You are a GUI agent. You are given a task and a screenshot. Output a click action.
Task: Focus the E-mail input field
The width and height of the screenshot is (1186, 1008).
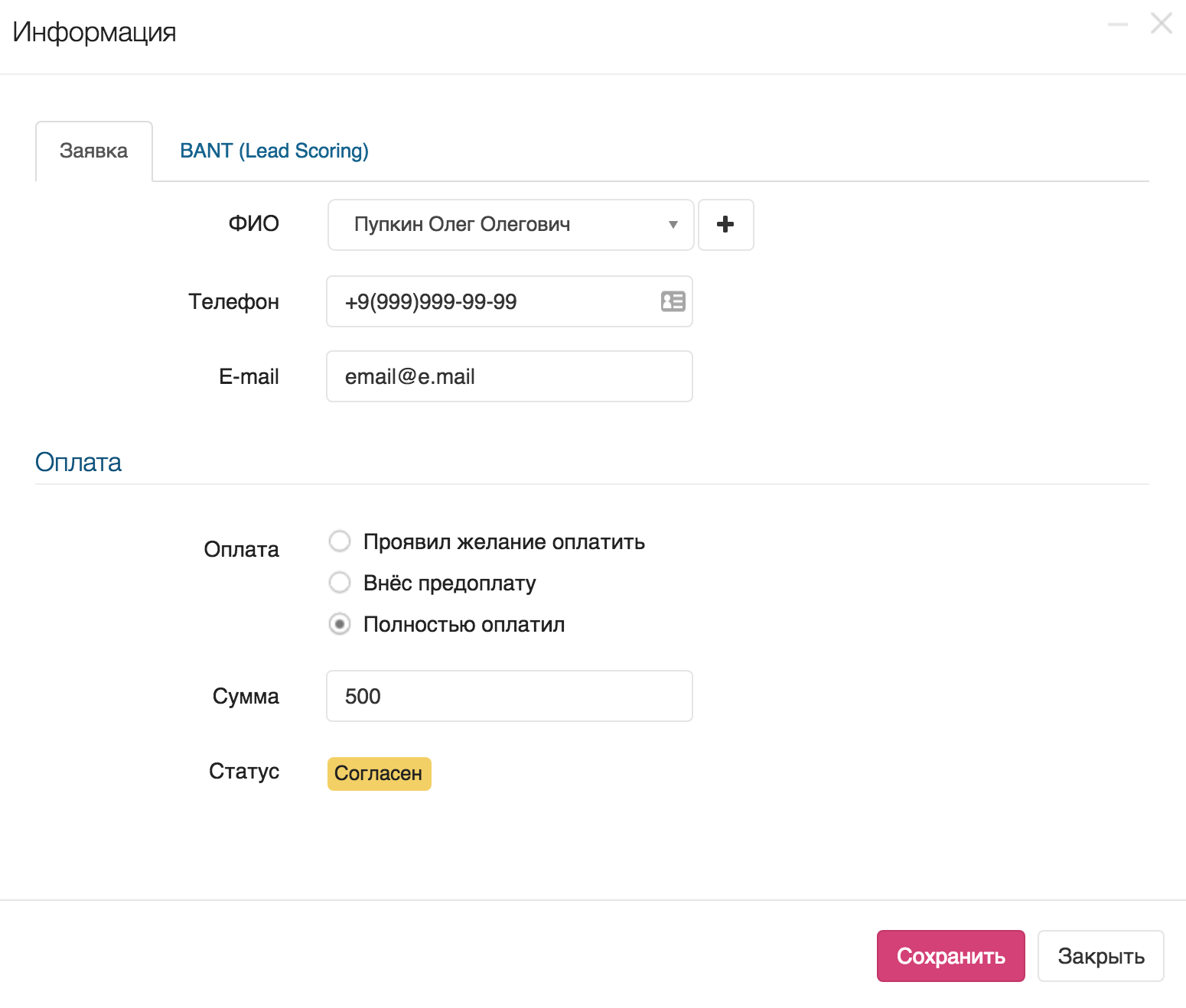509,376
